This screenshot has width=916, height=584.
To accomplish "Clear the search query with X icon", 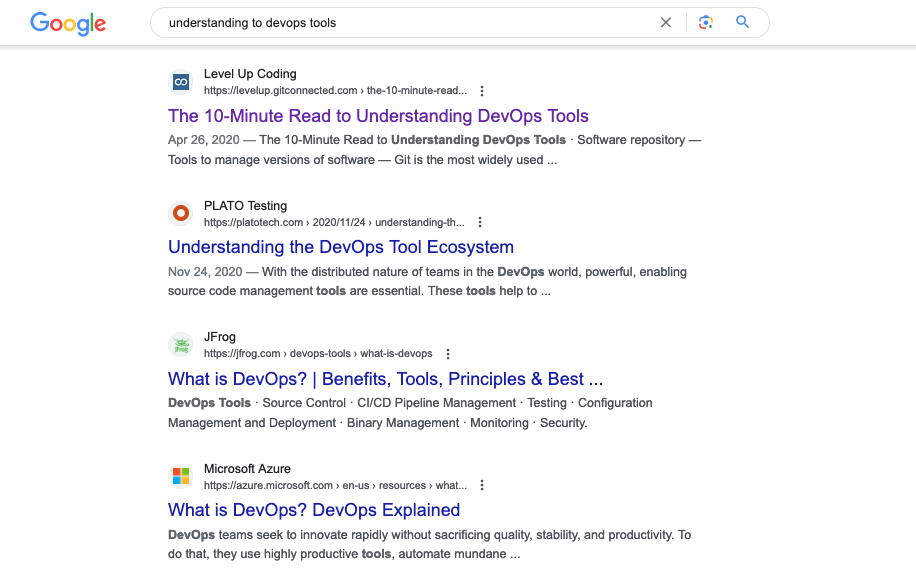I will tap(666, 23).
